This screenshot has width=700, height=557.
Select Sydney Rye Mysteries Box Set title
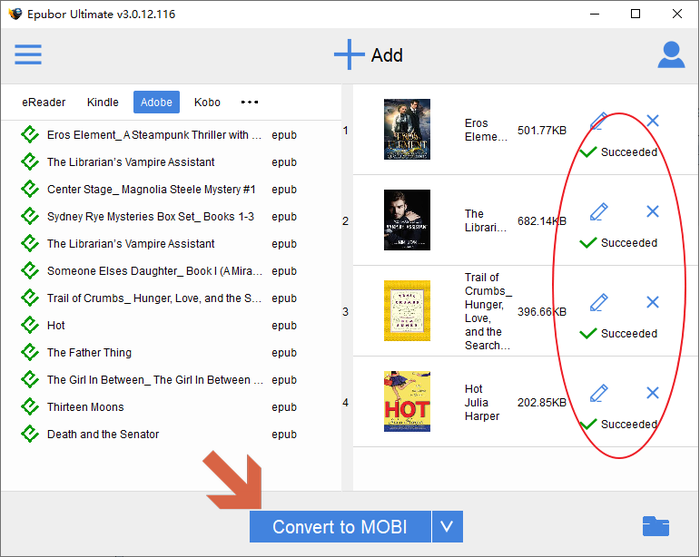tap(151, 216)
